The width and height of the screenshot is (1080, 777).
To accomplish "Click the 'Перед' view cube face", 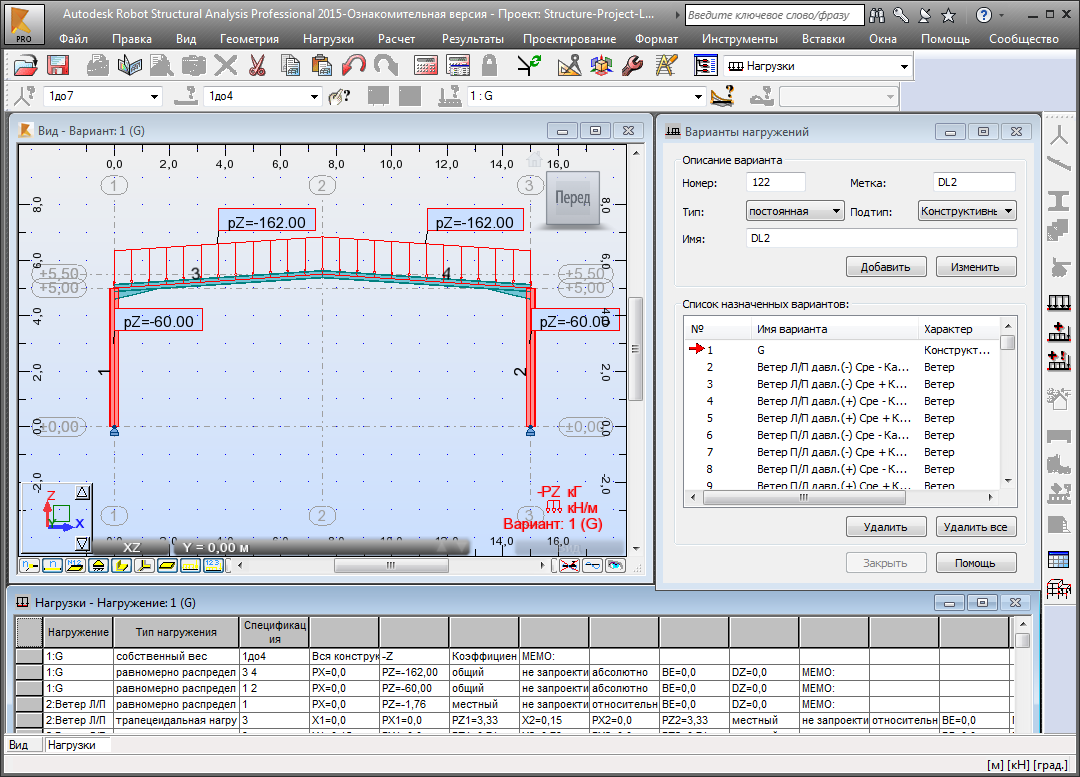I will (x=573, y=198).
